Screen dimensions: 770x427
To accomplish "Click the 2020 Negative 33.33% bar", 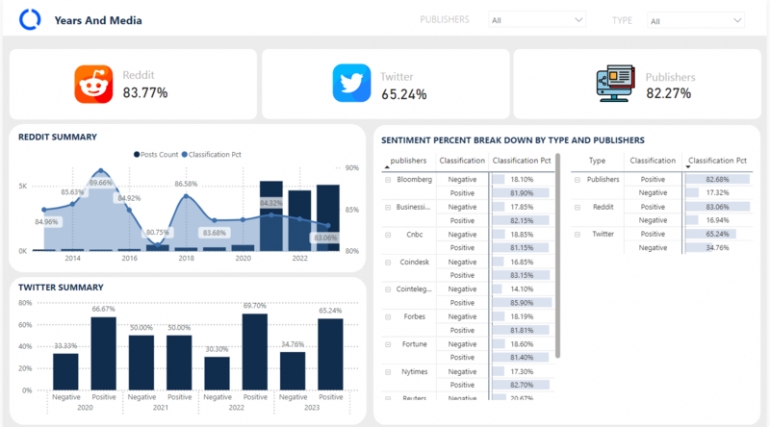I will [66, 372].
